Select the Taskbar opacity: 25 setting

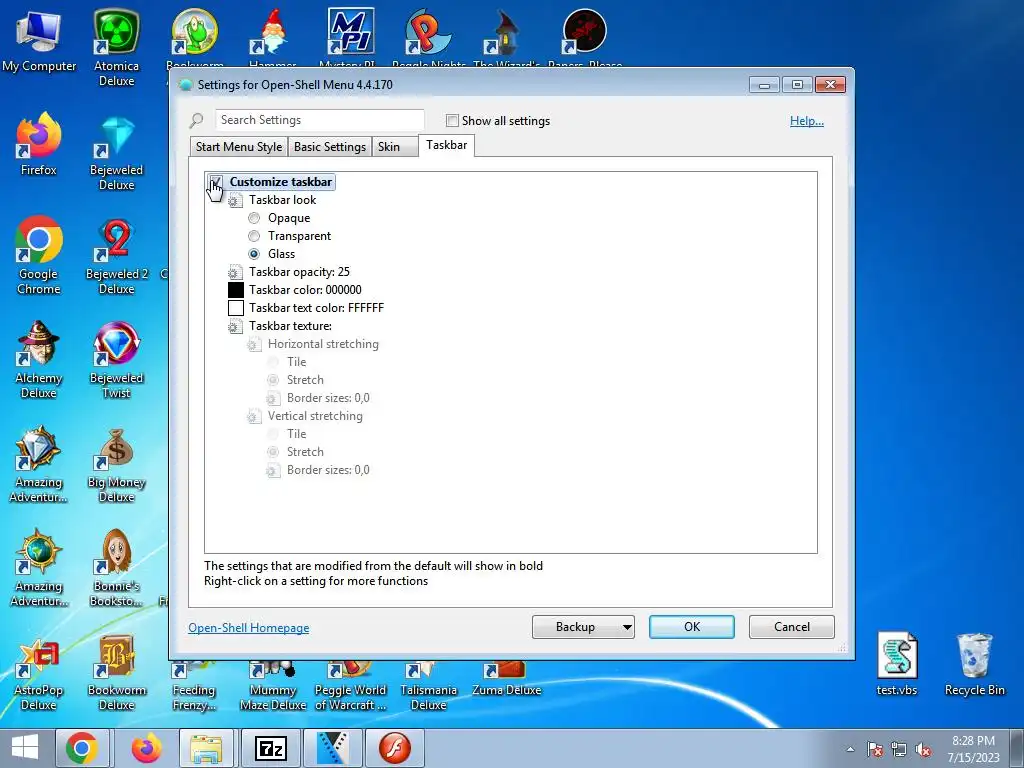(299, 272)
